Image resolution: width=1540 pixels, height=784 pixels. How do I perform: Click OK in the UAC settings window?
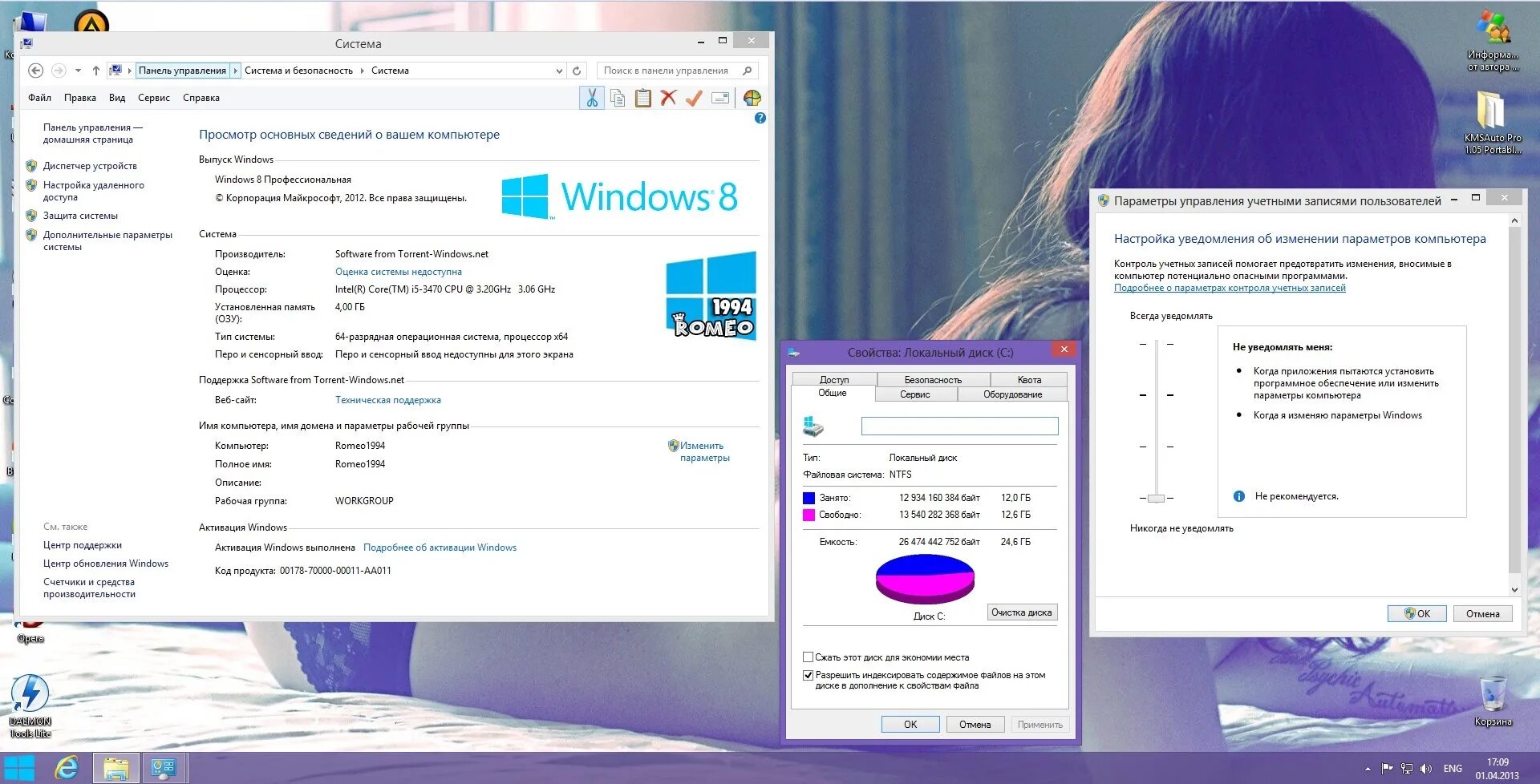point(1417,614)
